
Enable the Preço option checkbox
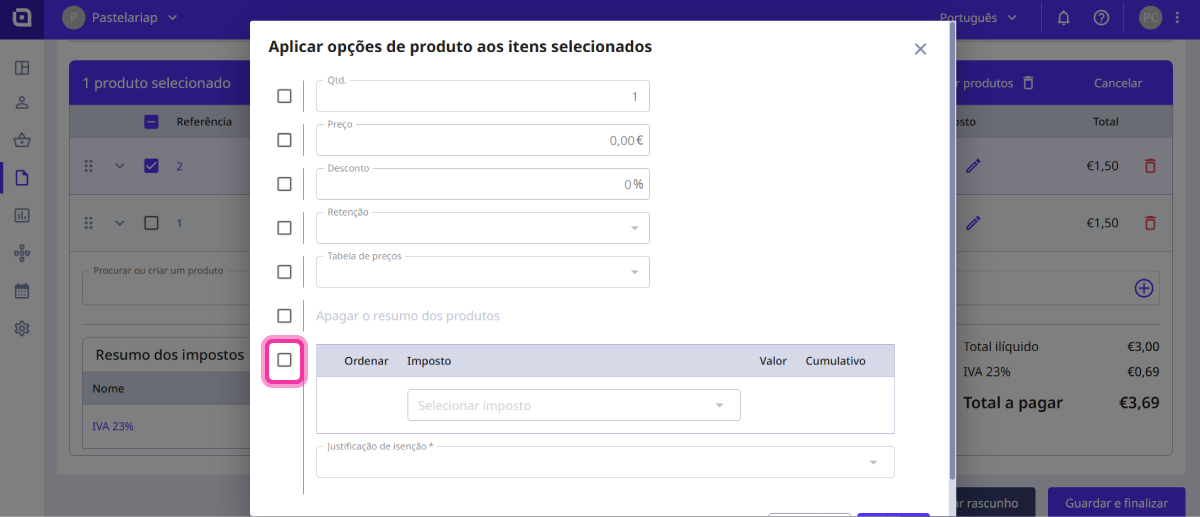[x=284, y=140]
